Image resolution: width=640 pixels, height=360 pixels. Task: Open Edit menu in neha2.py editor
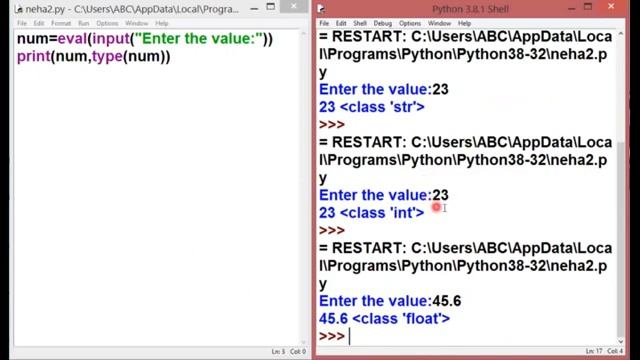[x=39, y=23]
